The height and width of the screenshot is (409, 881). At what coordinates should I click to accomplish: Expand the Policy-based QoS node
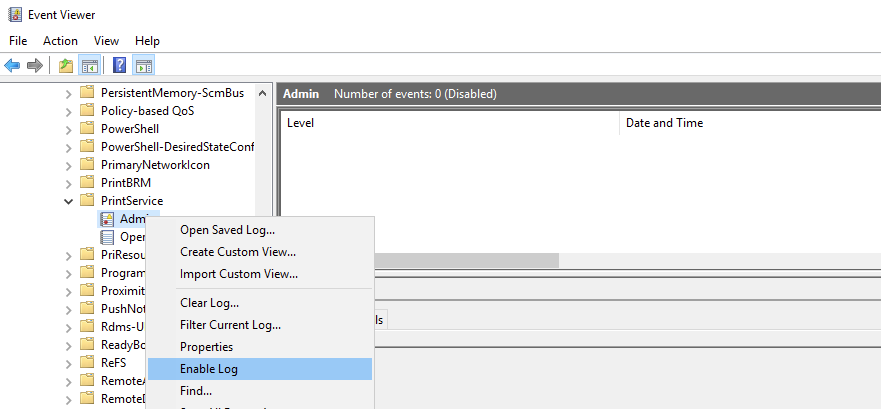click(68, 111)
